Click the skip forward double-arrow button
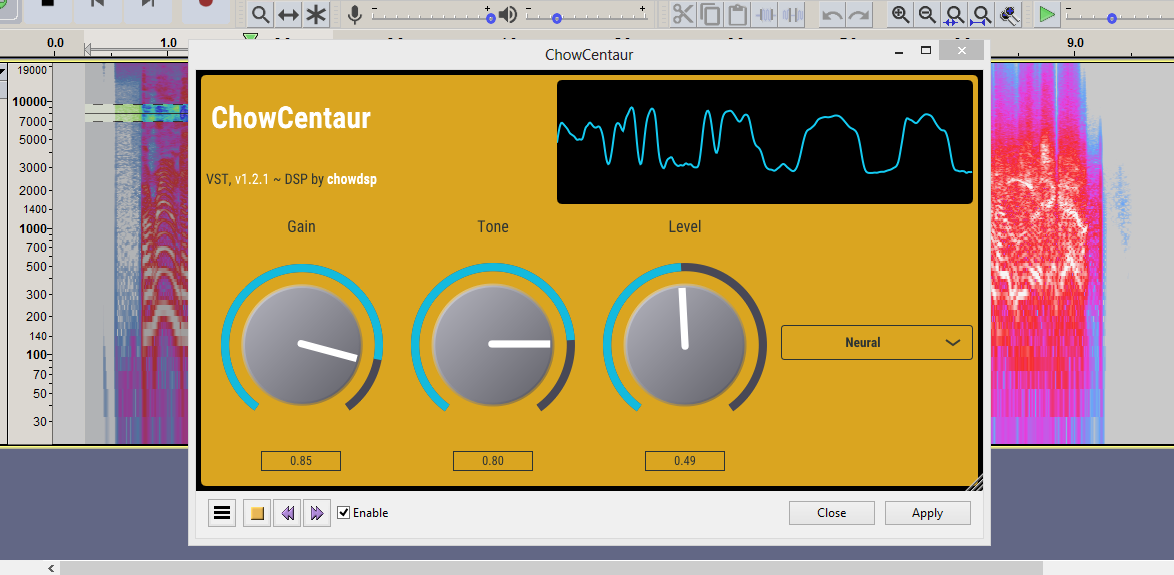The width and height of the screenshot is (1174, 575). [x=317, y=513]
